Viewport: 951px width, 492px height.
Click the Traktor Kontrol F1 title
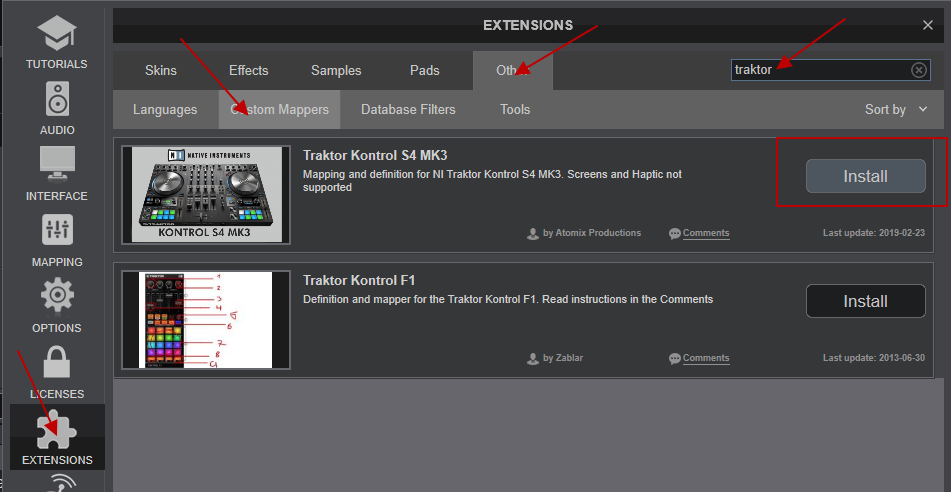(x=359, y=280)
